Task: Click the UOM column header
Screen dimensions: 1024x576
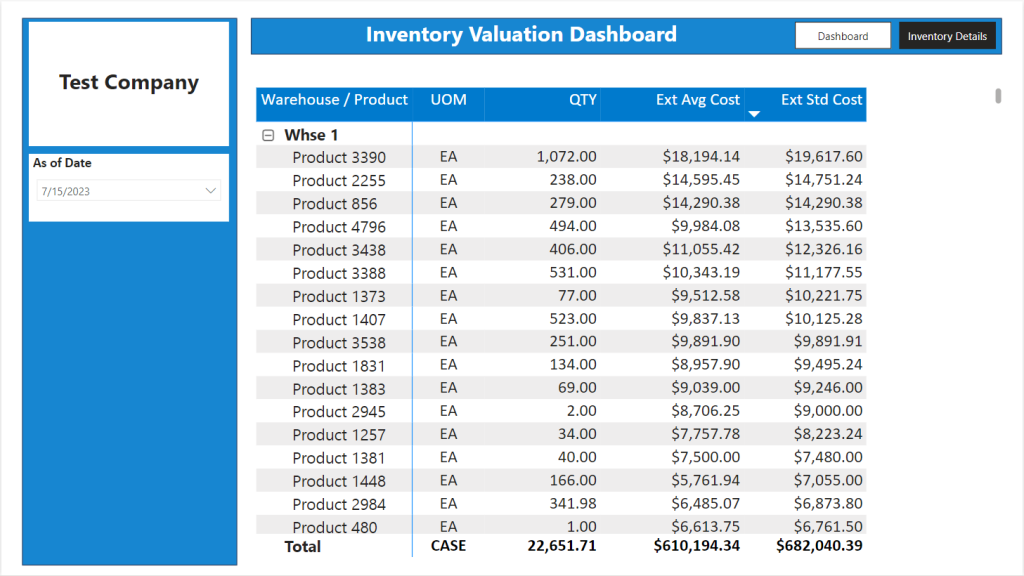Action: (449, 100)
